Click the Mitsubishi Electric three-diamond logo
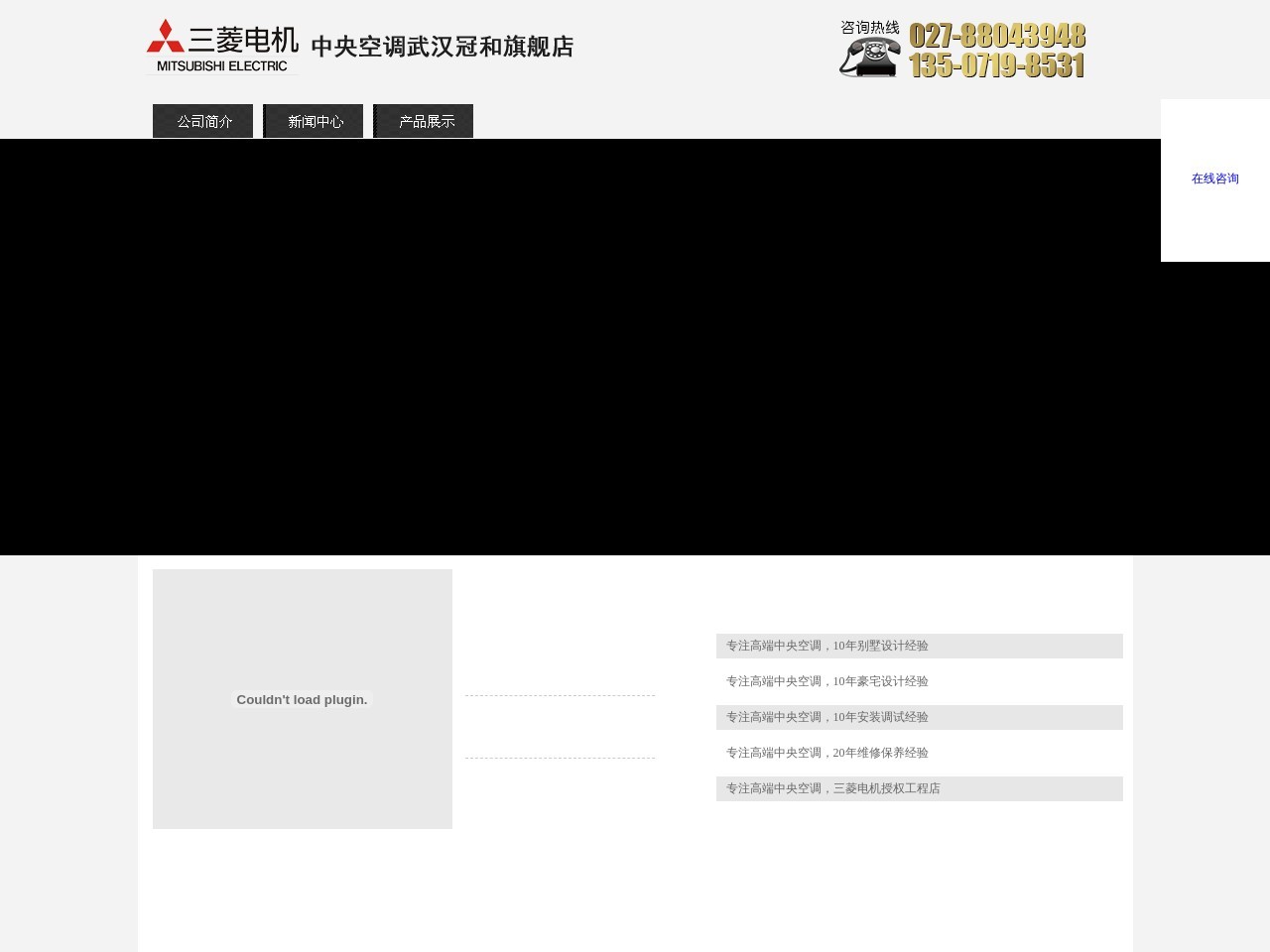The width and height of the screenshot is (1270, 952). click(167, 38)
